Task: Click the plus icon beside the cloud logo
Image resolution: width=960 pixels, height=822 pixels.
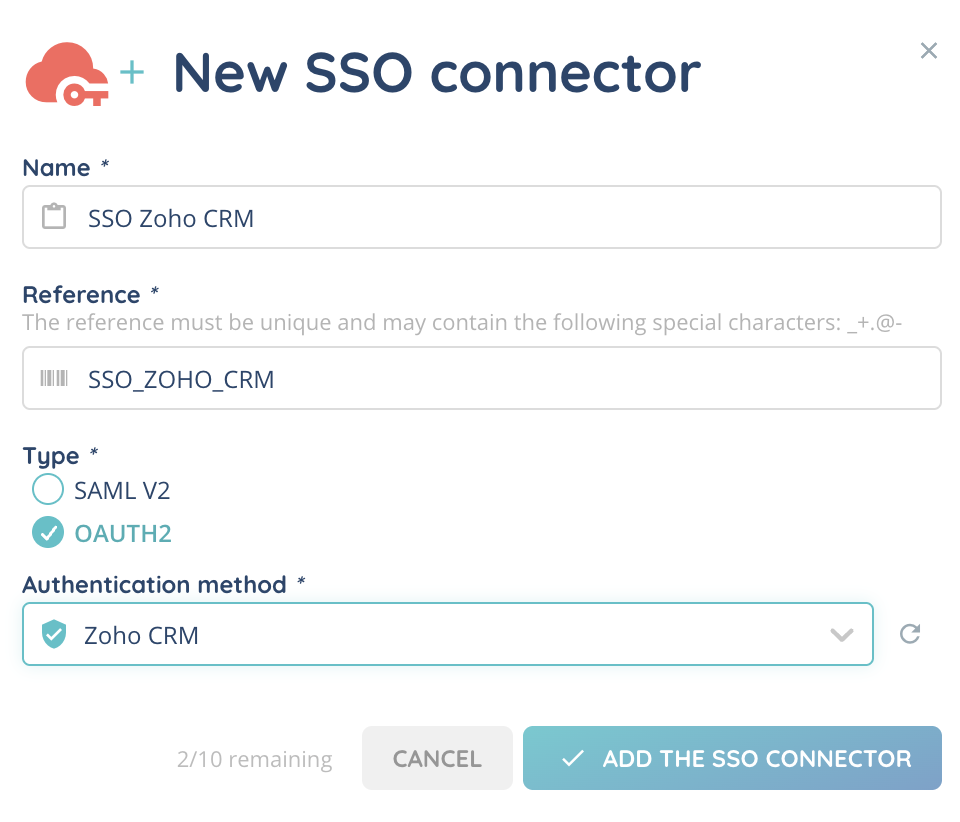Action: click(x=131, y=71)
